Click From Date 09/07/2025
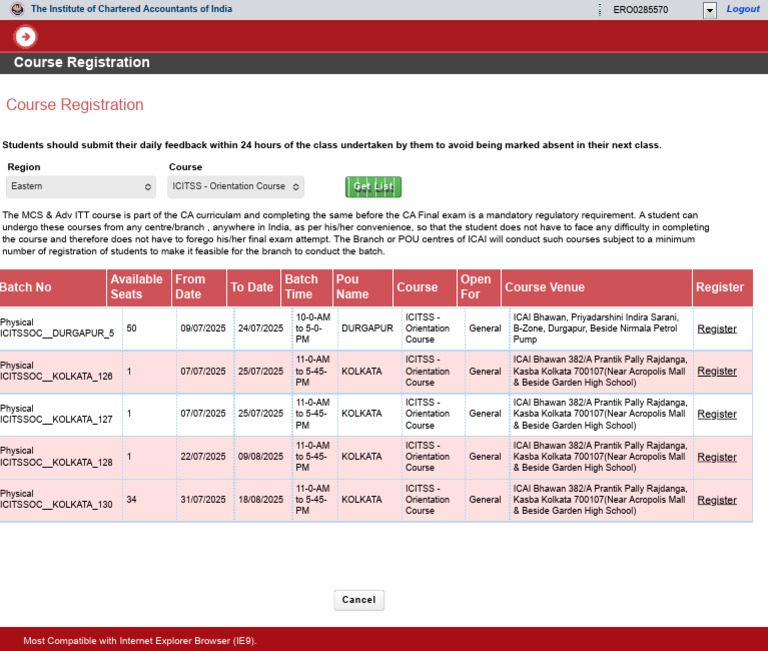The image size is (768, 651). click(203, 328)
